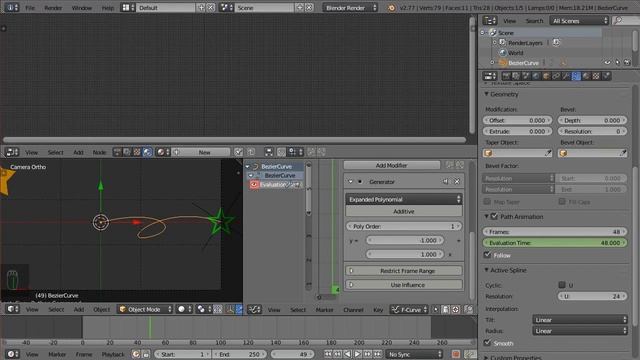The width and height of the screenshot is (640, 360).
Task: Toggle BezierCurve selectability arrow in outliner
Action: tap(617, 62)
